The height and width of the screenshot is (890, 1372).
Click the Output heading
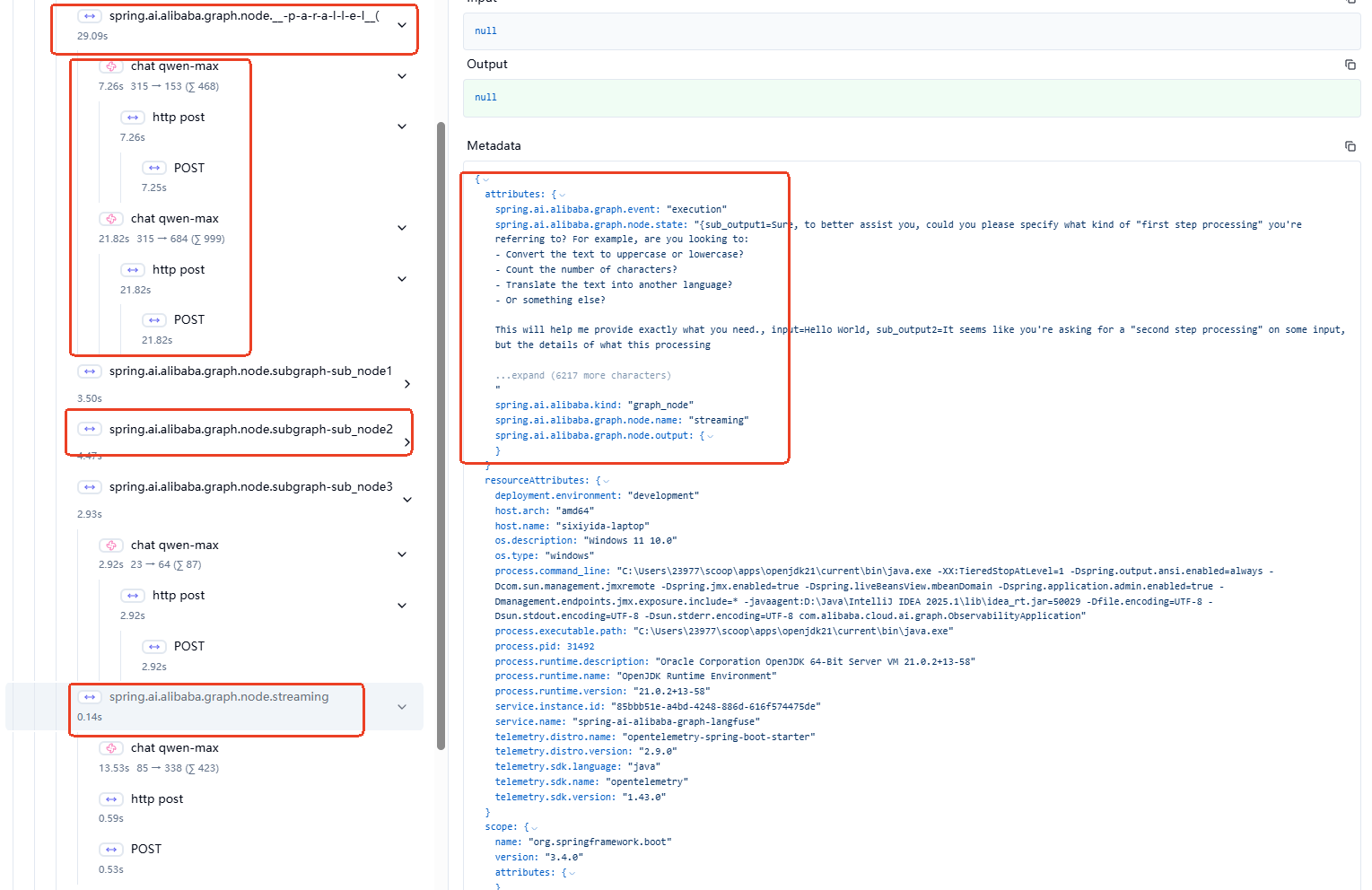click(x=487, y=65)
